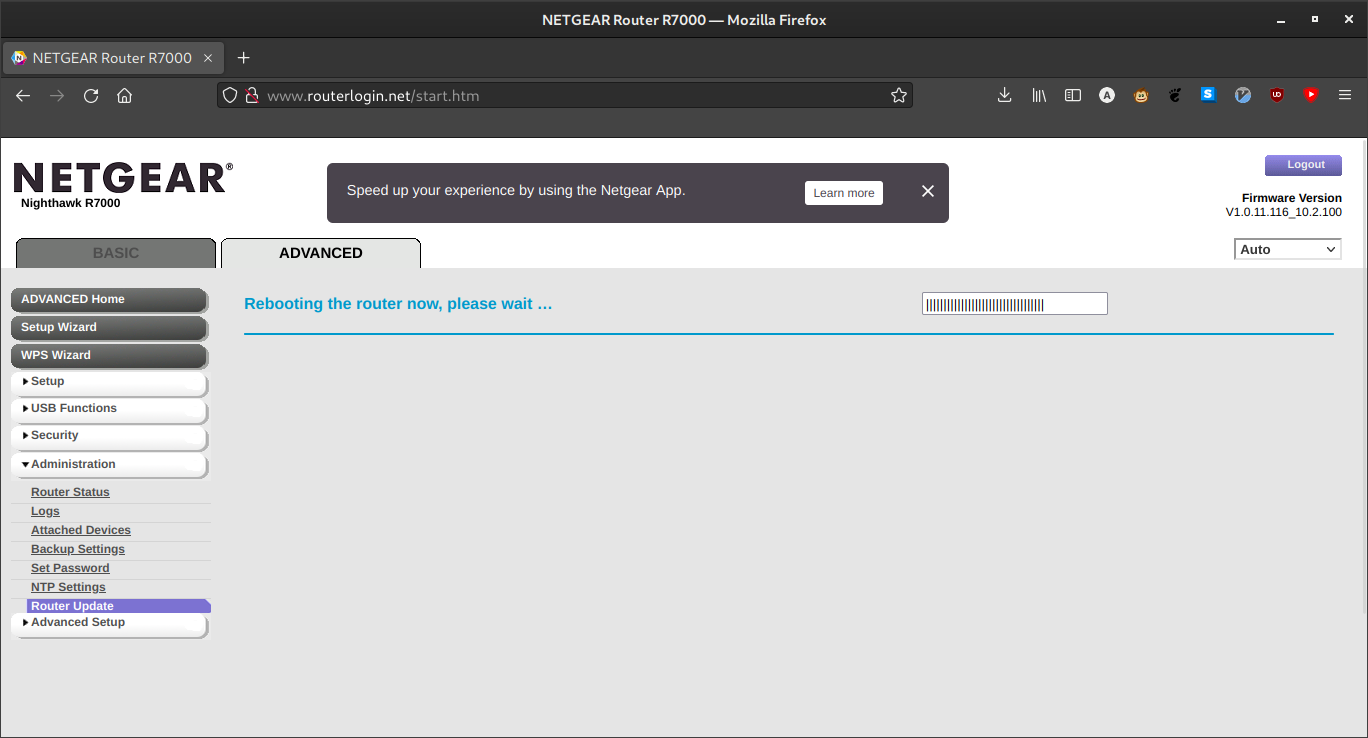
Task: Open ADVANCED Home in the sidebar
Action: (109, 299)
